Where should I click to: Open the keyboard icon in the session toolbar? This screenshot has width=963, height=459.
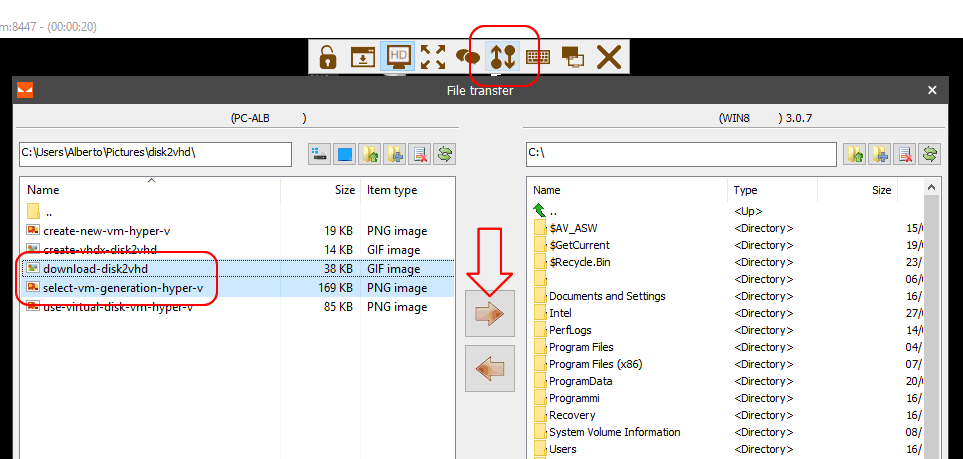coord(539,58)
